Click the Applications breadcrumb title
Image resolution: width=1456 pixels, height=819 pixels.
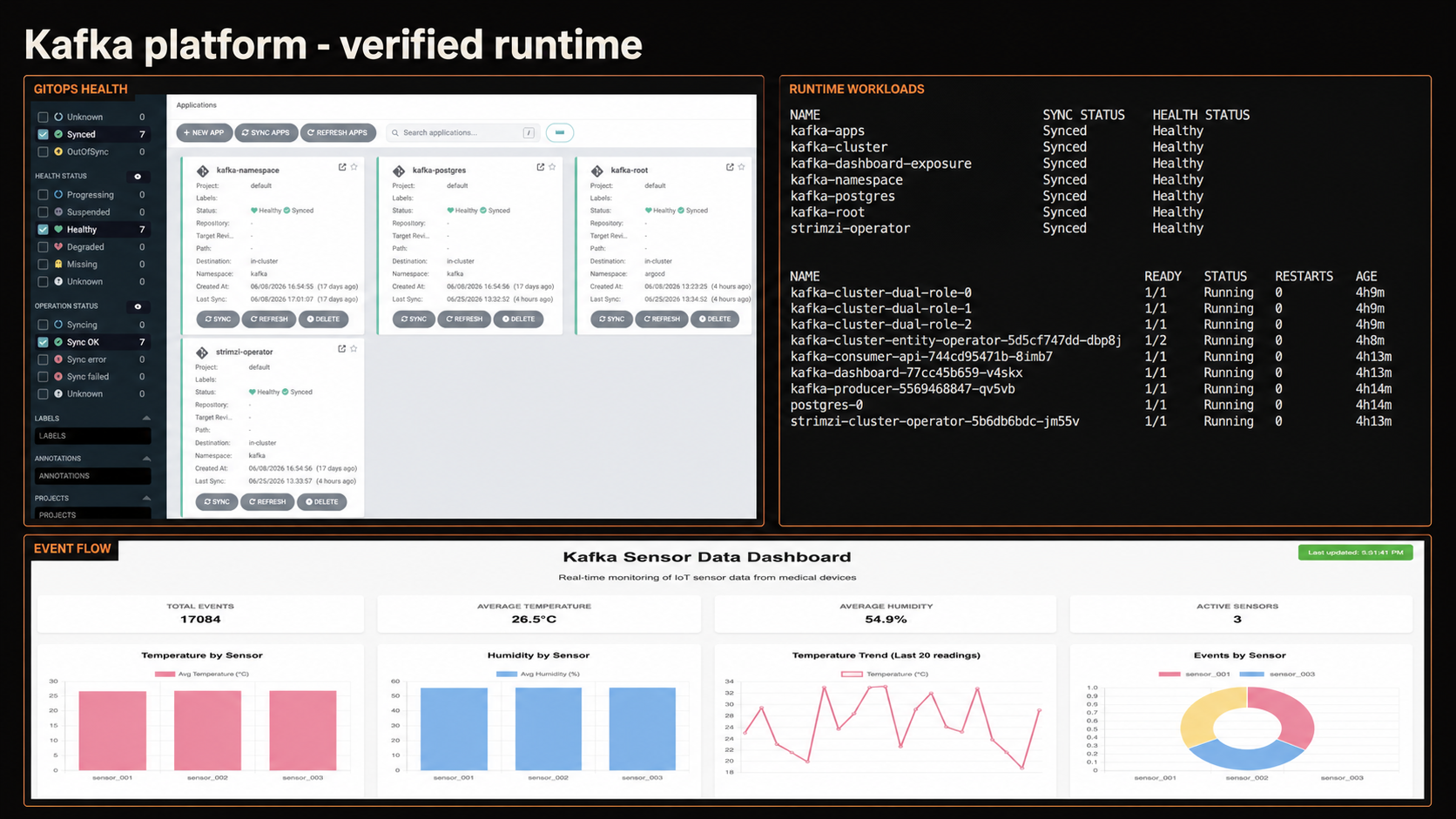click(x=197, y=105)
